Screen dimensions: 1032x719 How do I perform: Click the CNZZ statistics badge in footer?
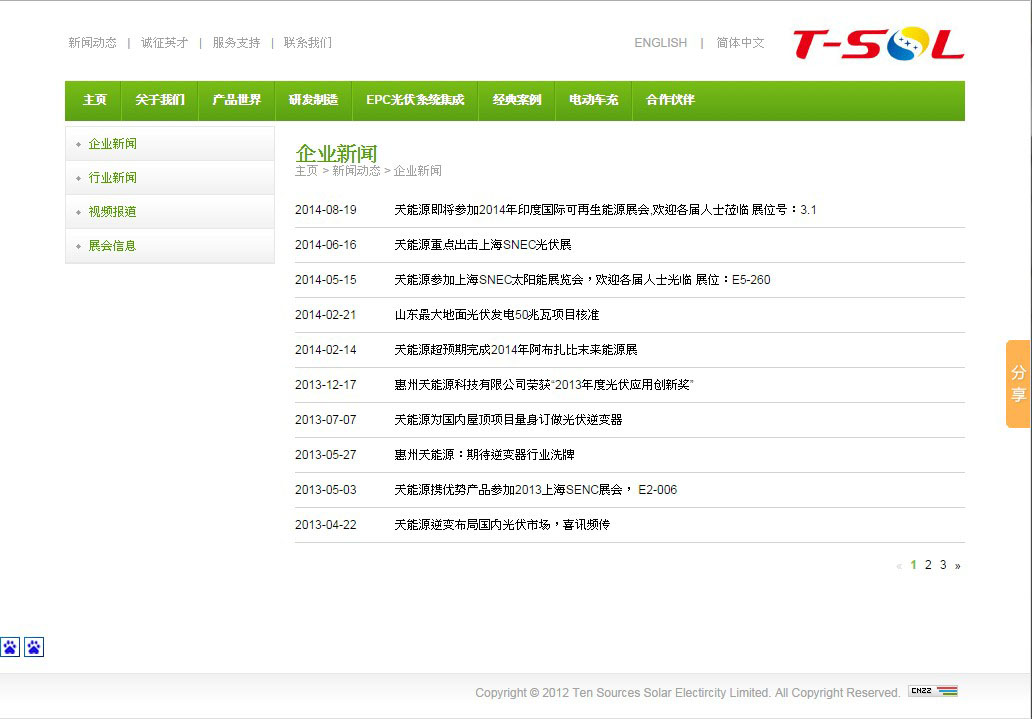coord(932,691)
